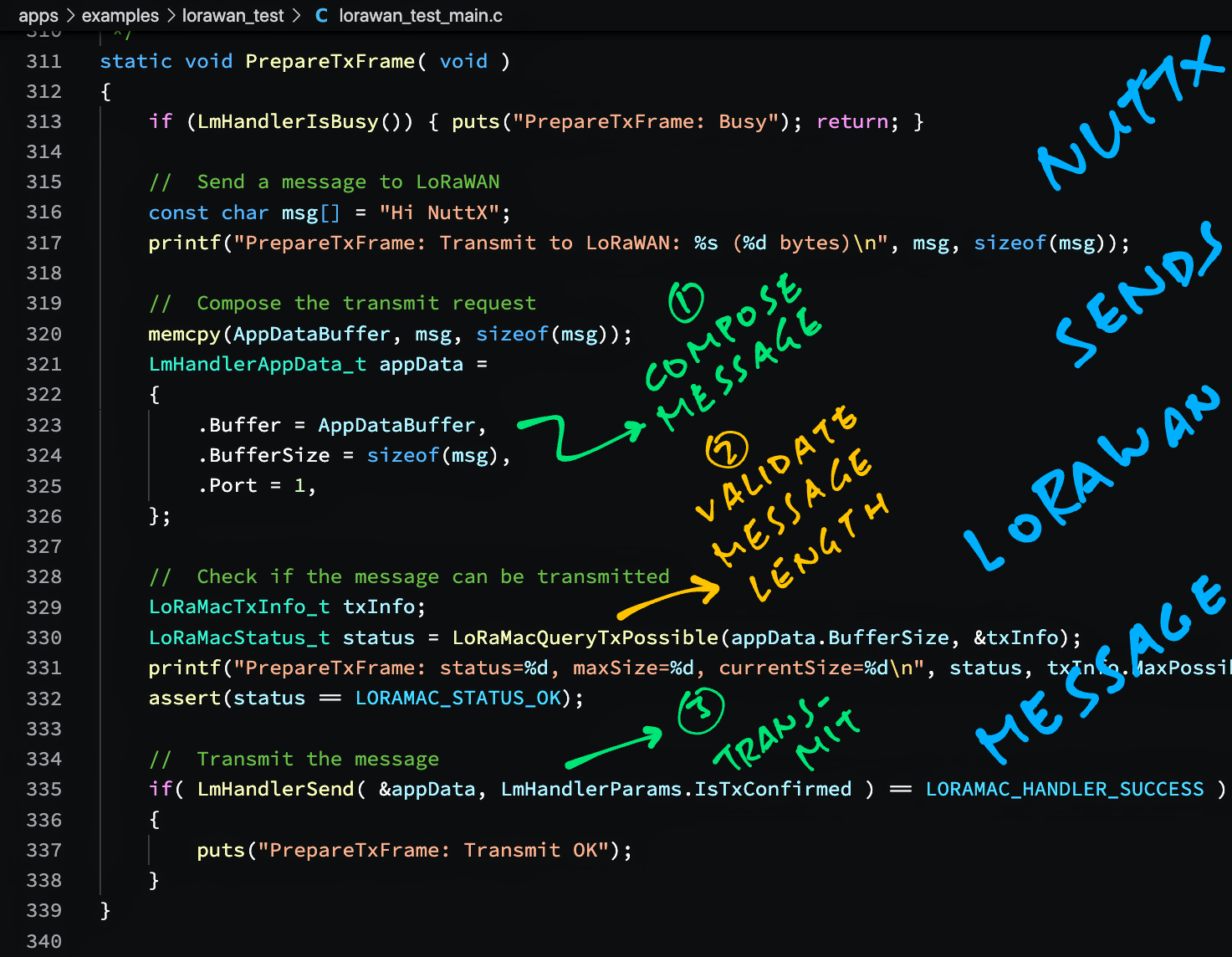
Task: Click line number 313 in the gutter
Action: pyautogui.click(x=44, y=122)
